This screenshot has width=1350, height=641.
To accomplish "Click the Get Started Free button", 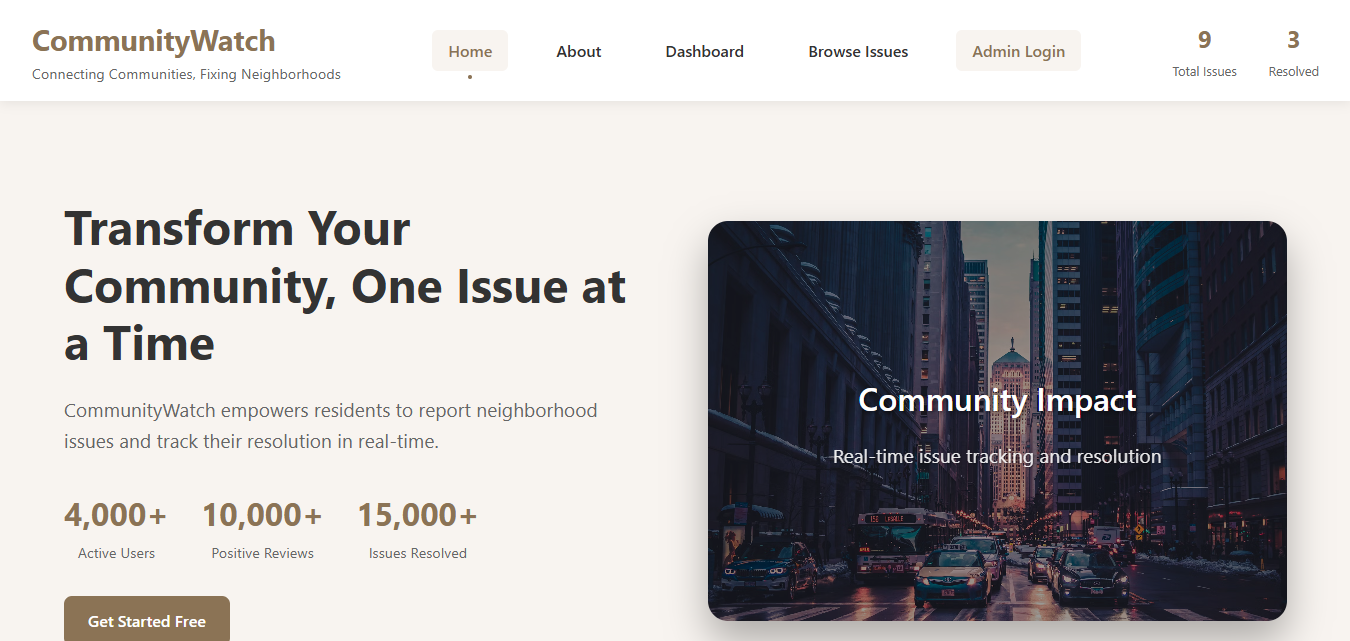I will [x=146, y=620].
